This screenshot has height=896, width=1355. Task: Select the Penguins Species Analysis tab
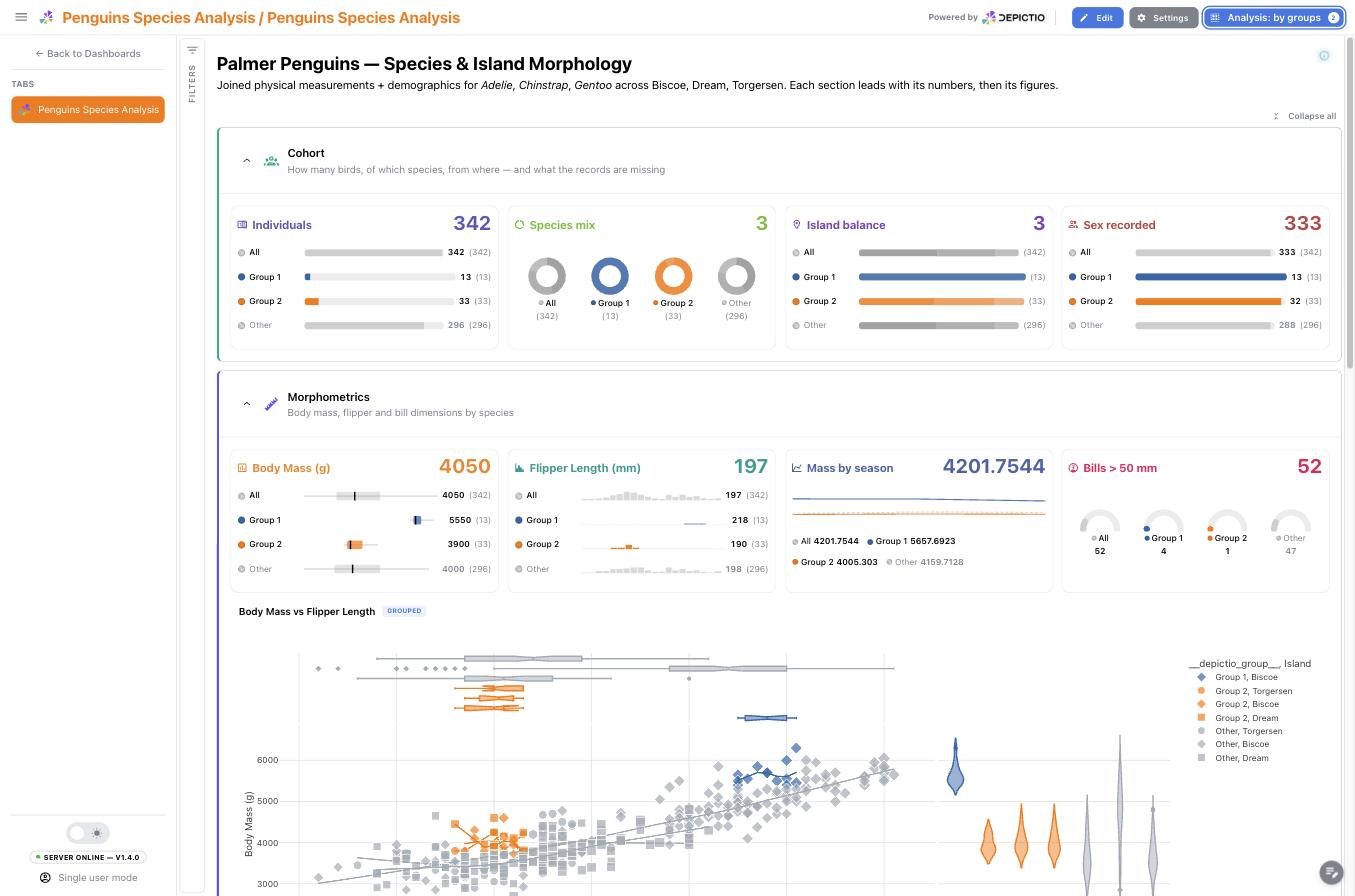[x=88, y=110]
